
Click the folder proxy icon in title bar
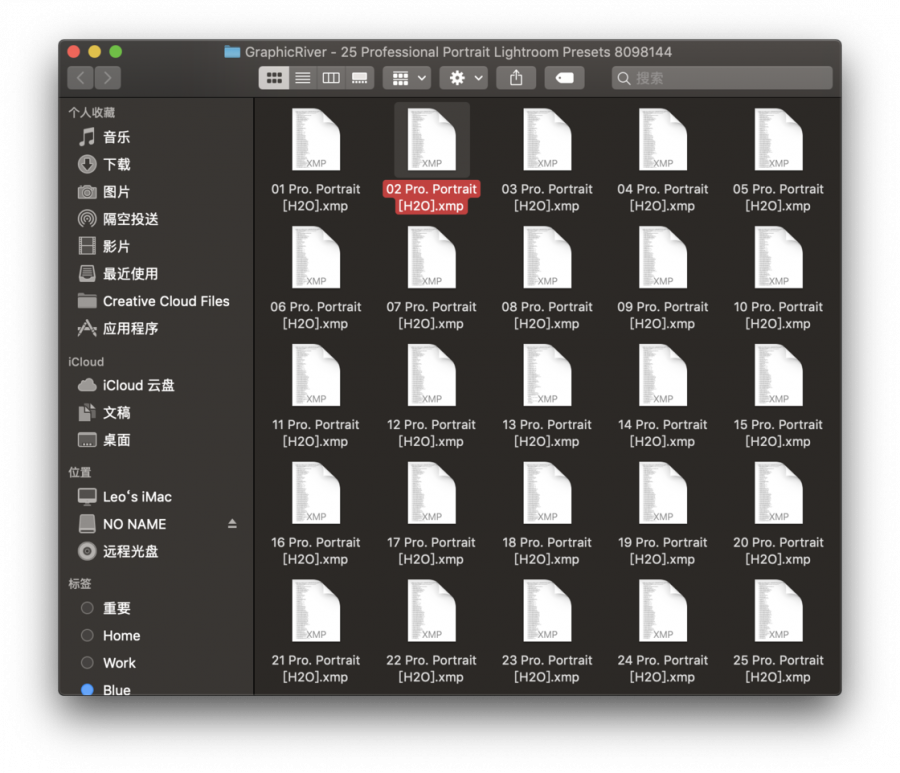coord(232,52)
